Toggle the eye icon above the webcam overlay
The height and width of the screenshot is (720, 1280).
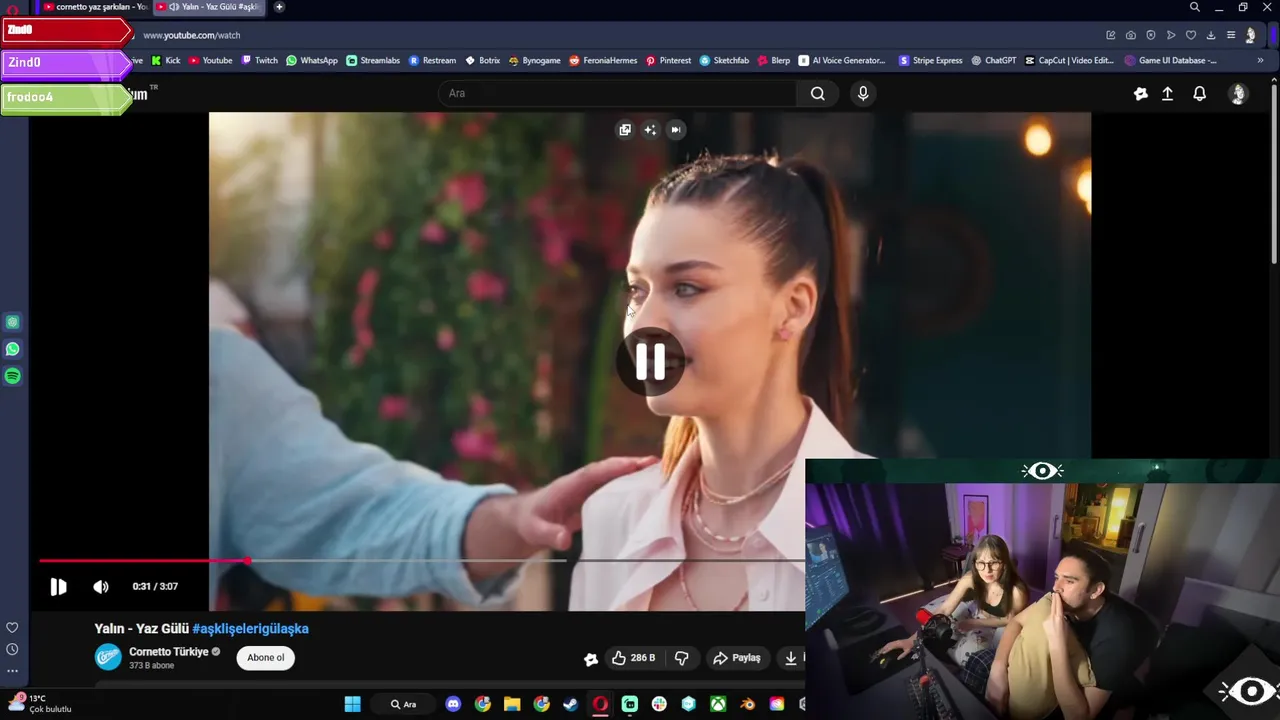point(1042,471)
